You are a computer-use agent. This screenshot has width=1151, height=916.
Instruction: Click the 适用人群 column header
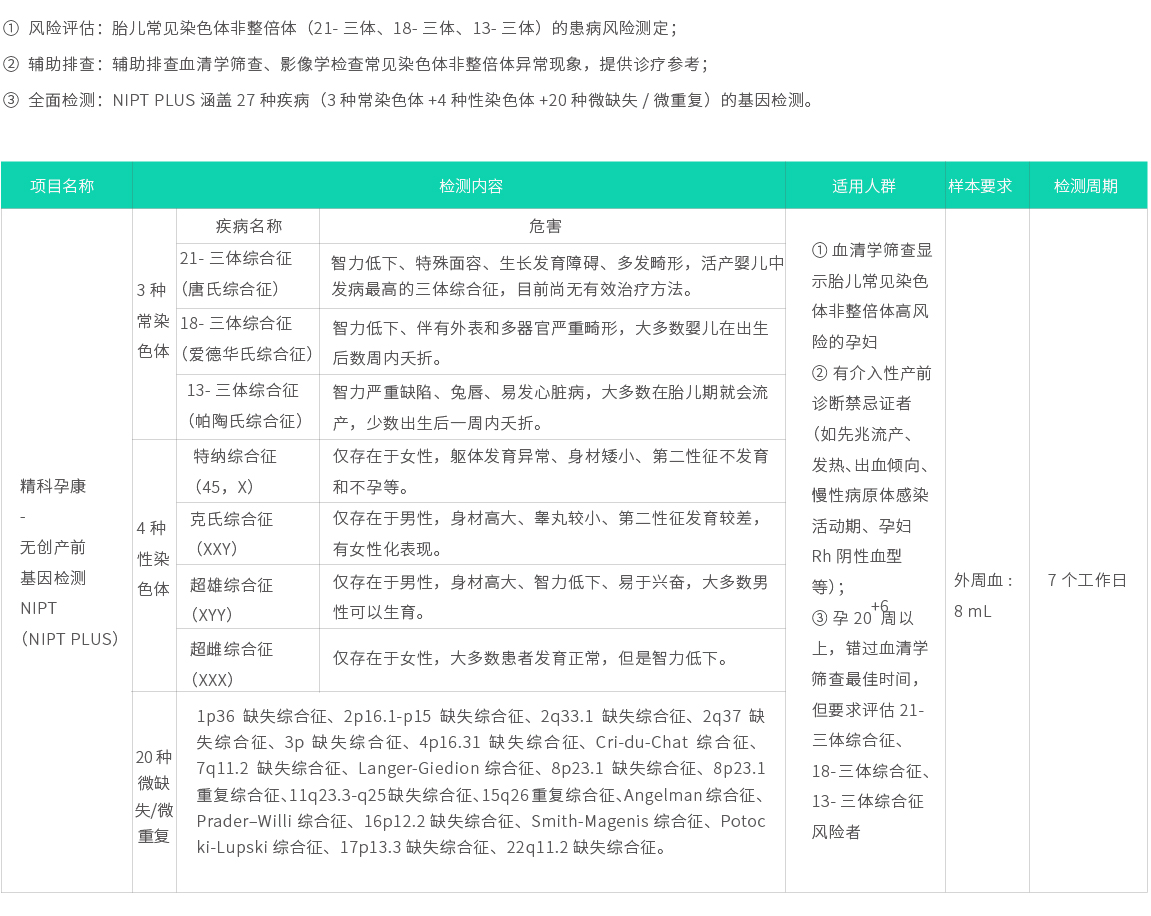coord(864,184)
